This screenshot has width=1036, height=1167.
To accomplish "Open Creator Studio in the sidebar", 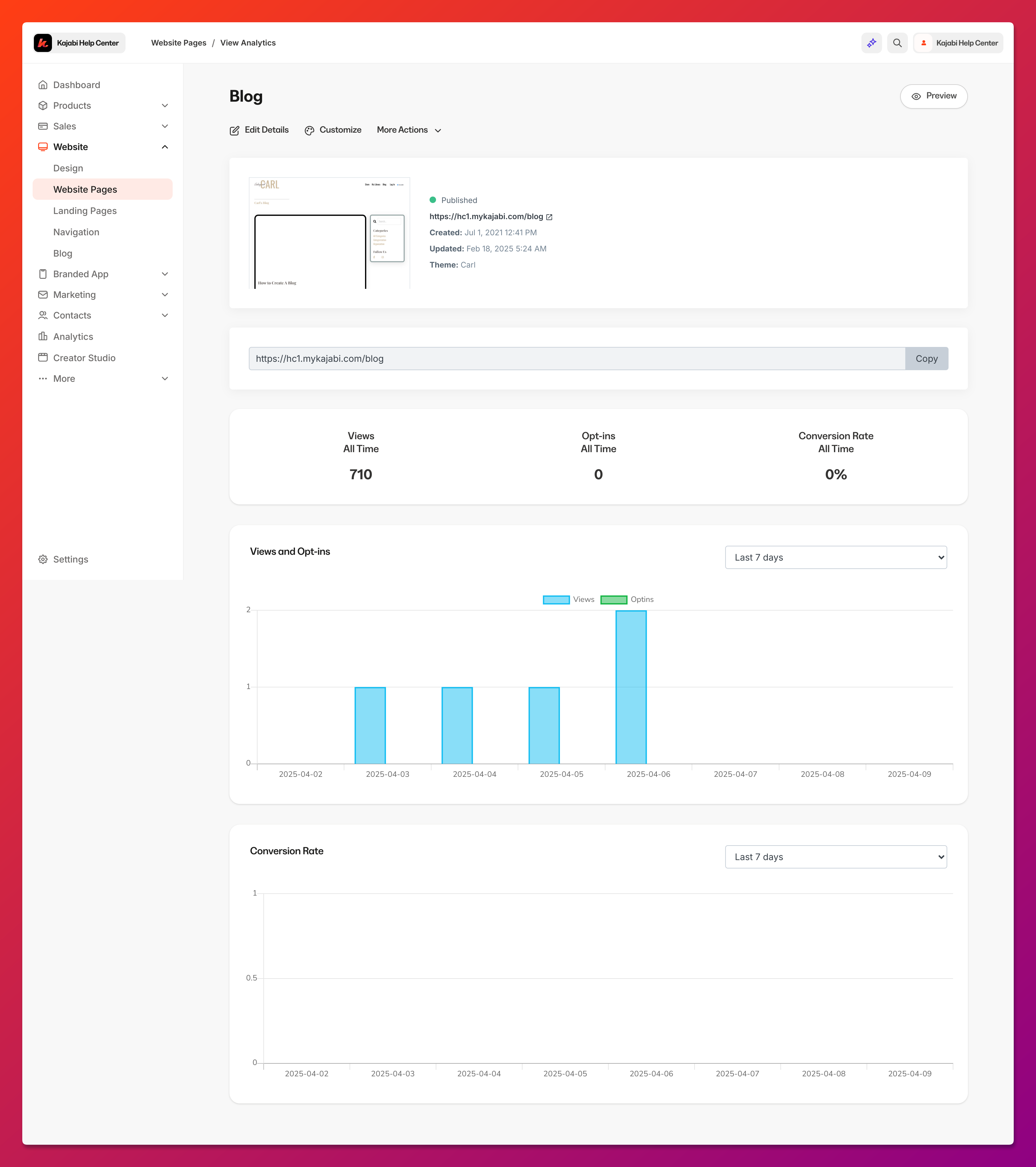I will coord(84,358).
